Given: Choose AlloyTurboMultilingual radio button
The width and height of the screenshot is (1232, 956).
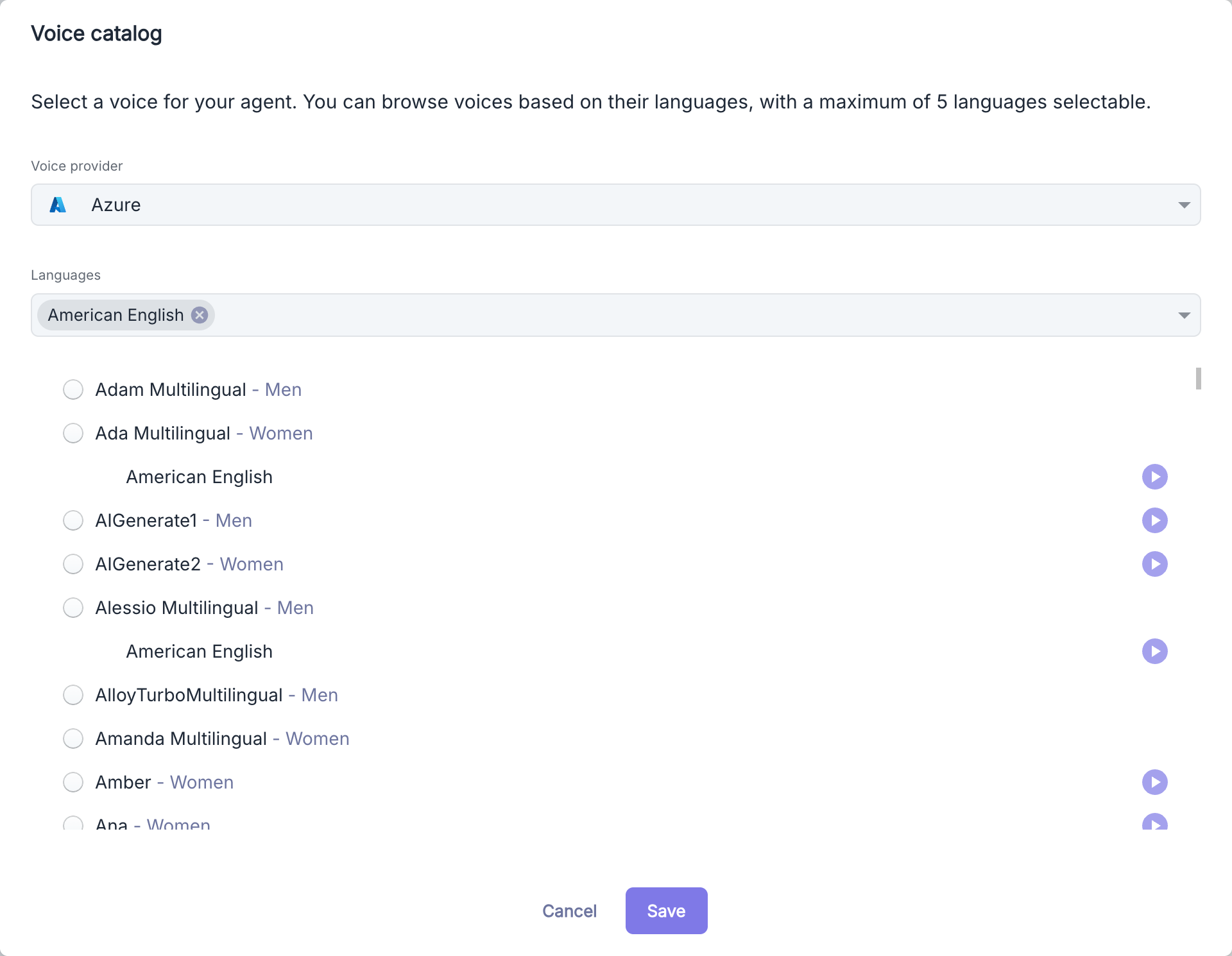Looking at the screenshot, I should [x=73, y=695].
